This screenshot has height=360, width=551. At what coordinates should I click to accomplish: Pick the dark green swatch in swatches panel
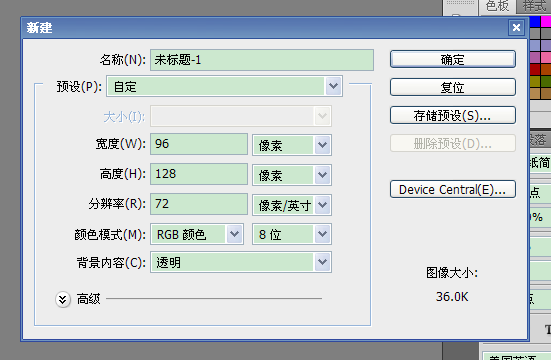546,81
